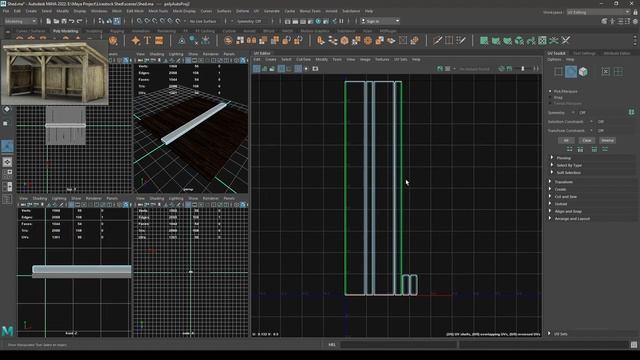The image size is (640, 360).
Task: Click the script editor icon at bottom right
Action: tap(634, 344)
